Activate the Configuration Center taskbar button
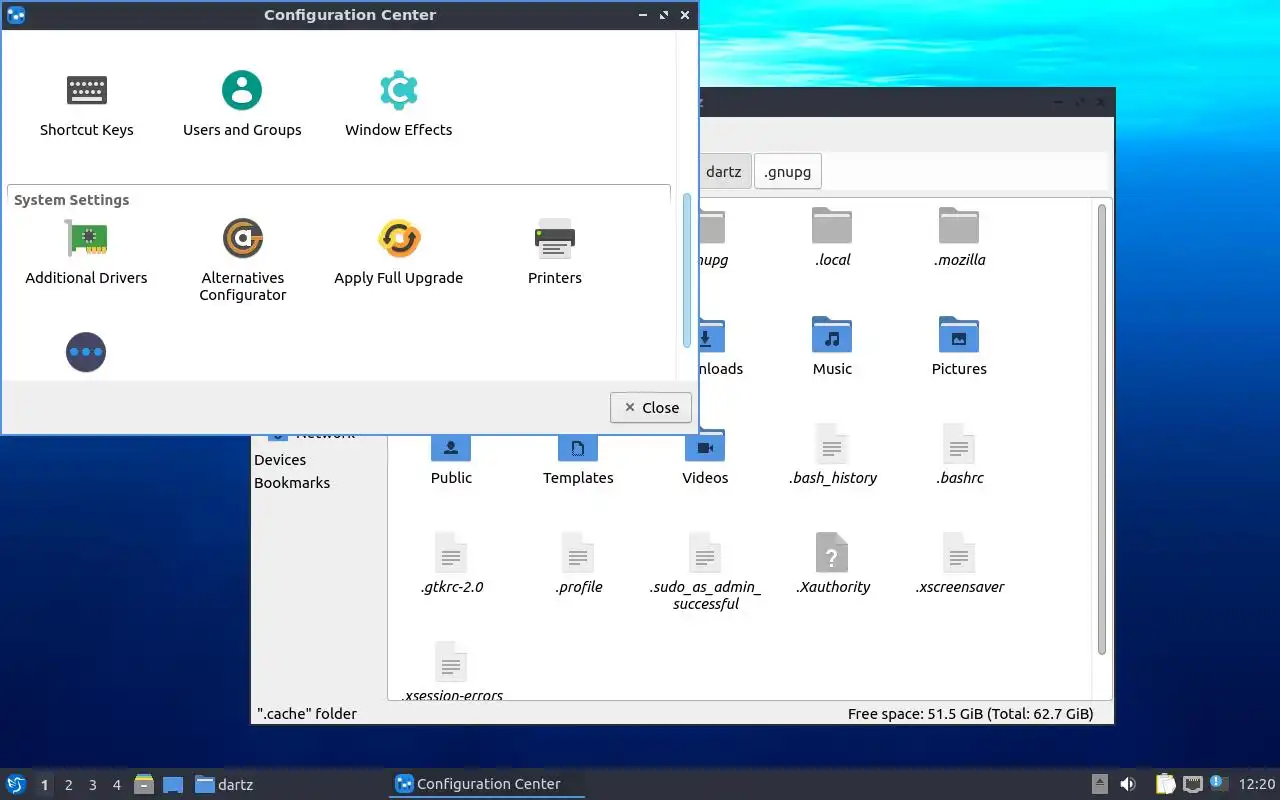Image resolution: width=1280 pixels, height=800 pixels. [x=487, y=784]
